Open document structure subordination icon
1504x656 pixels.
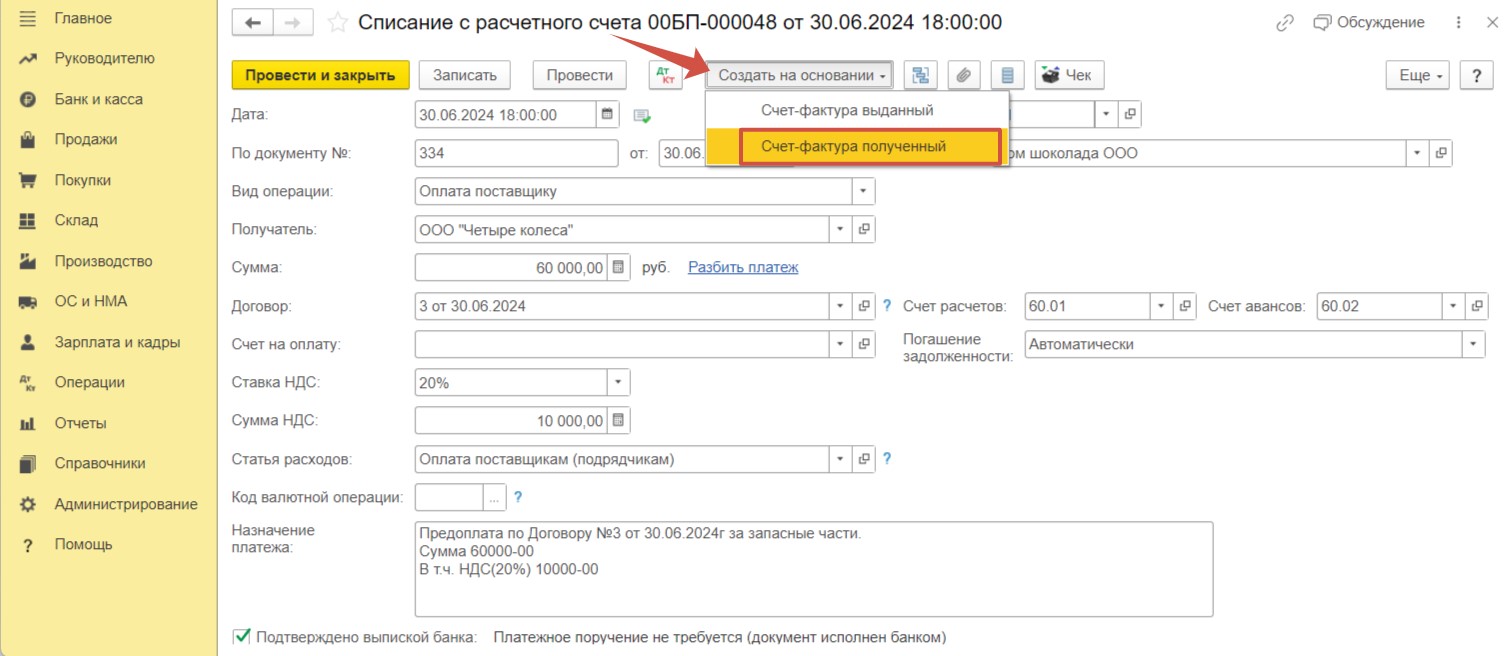coord(921,75)
